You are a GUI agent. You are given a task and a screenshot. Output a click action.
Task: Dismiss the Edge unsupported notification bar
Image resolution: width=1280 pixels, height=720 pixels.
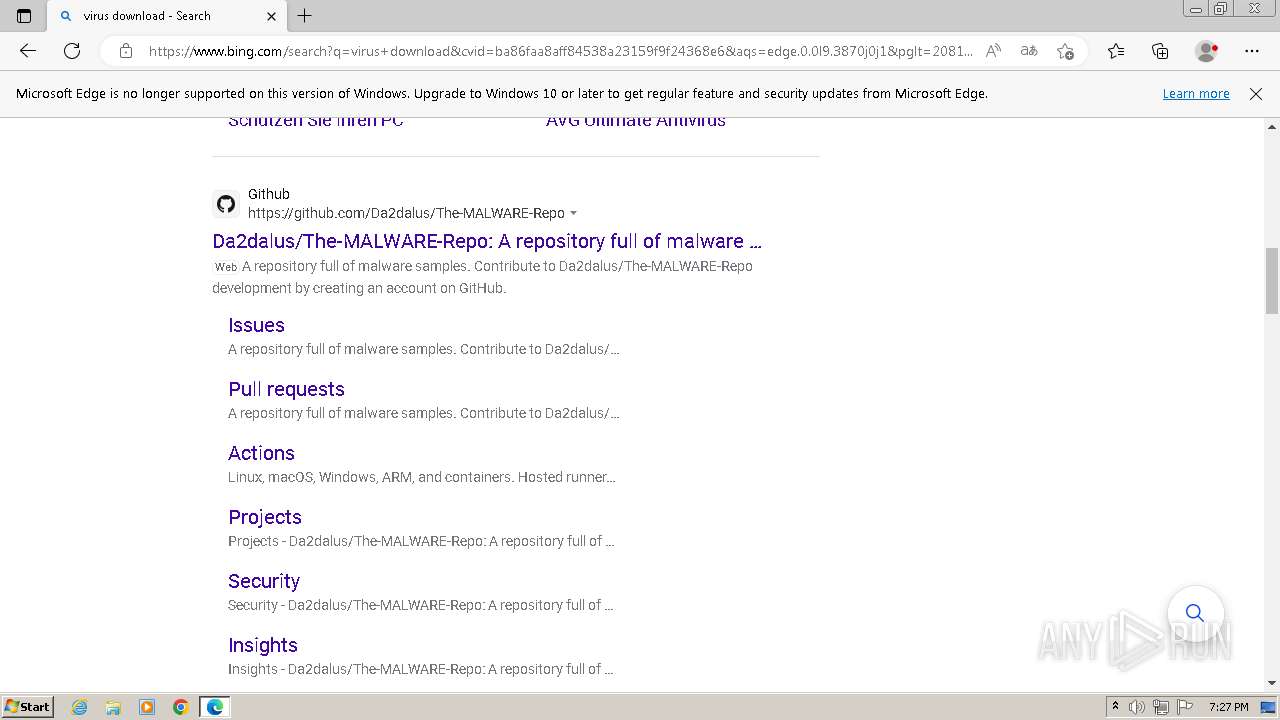point(1256,94)
